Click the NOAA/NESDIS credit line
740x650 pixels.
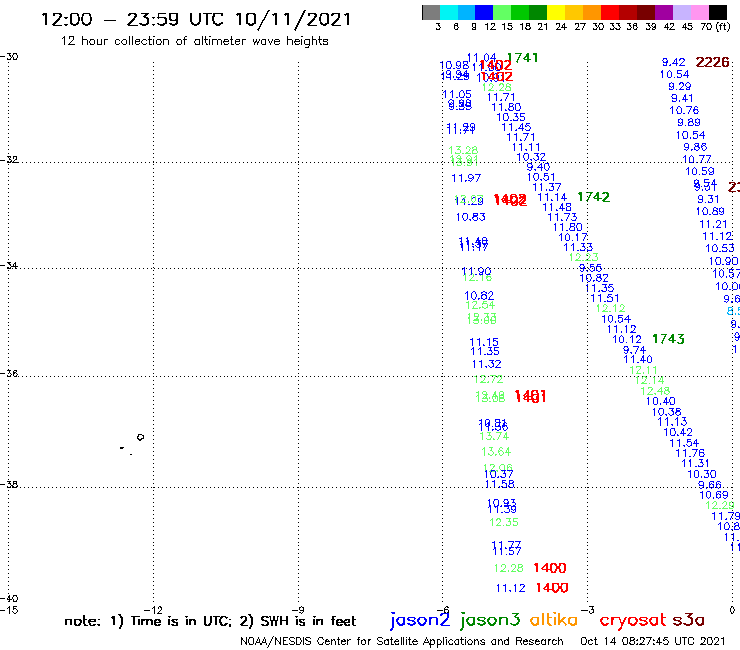pyautogui.click(x=402, y=642)
